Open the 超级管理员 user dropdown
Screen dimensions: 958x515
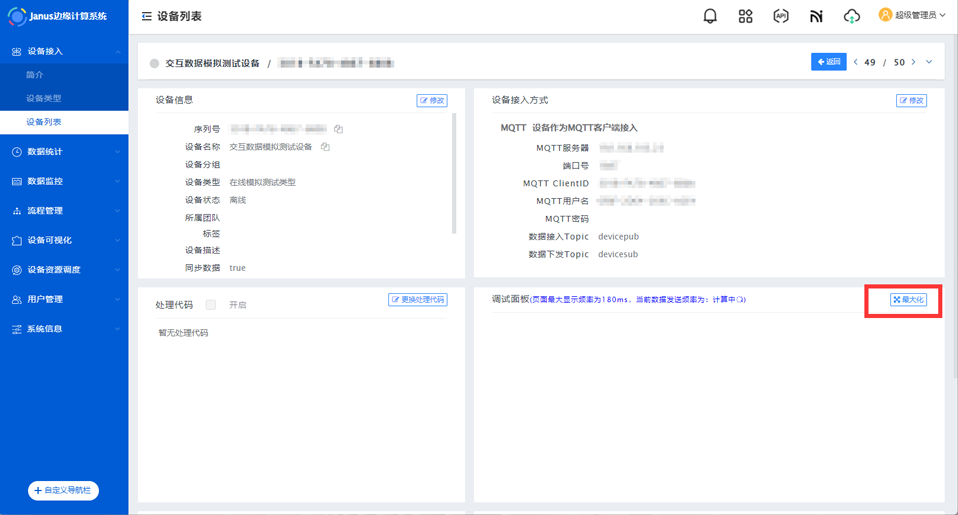coord(911,15)
